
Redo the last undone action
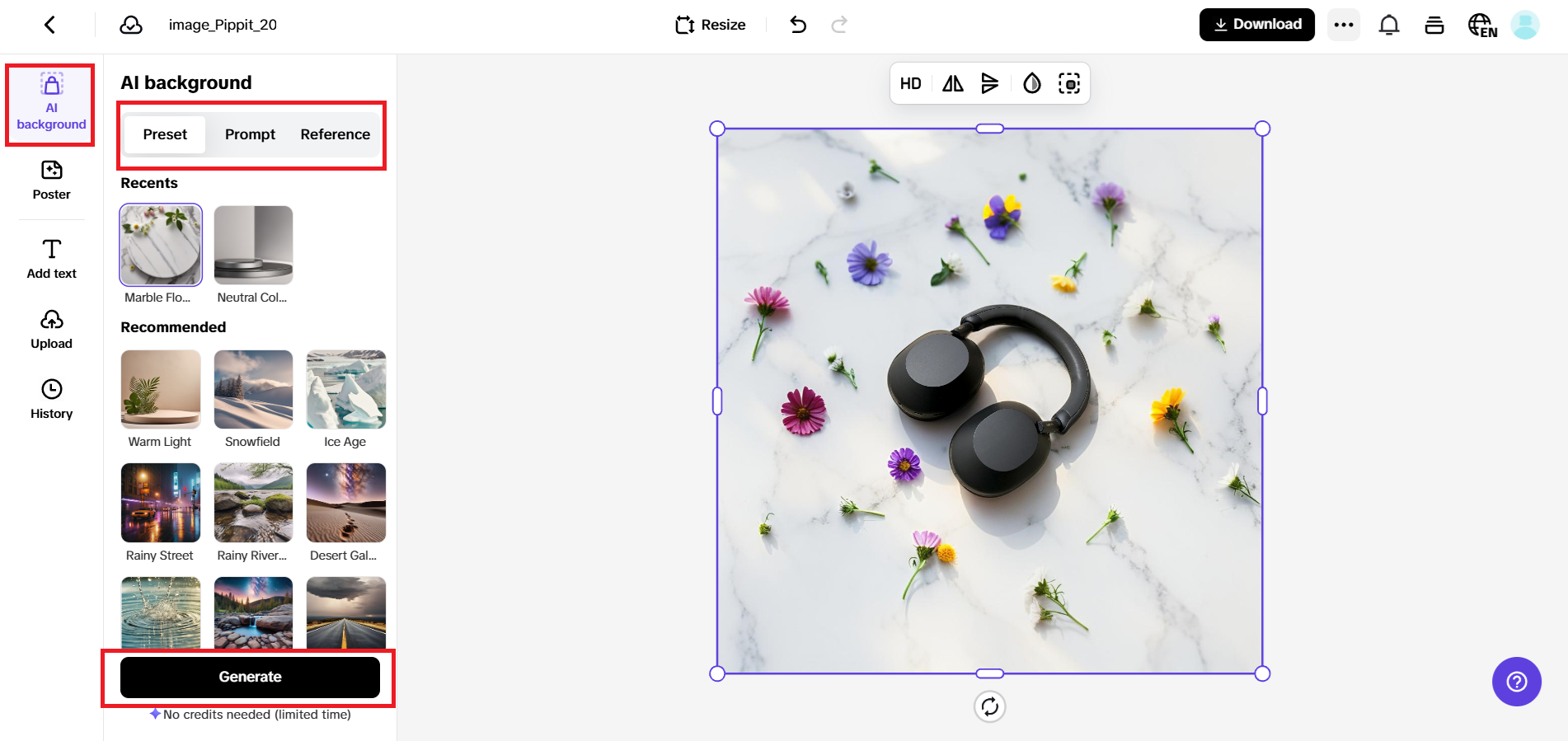[839, 25]
